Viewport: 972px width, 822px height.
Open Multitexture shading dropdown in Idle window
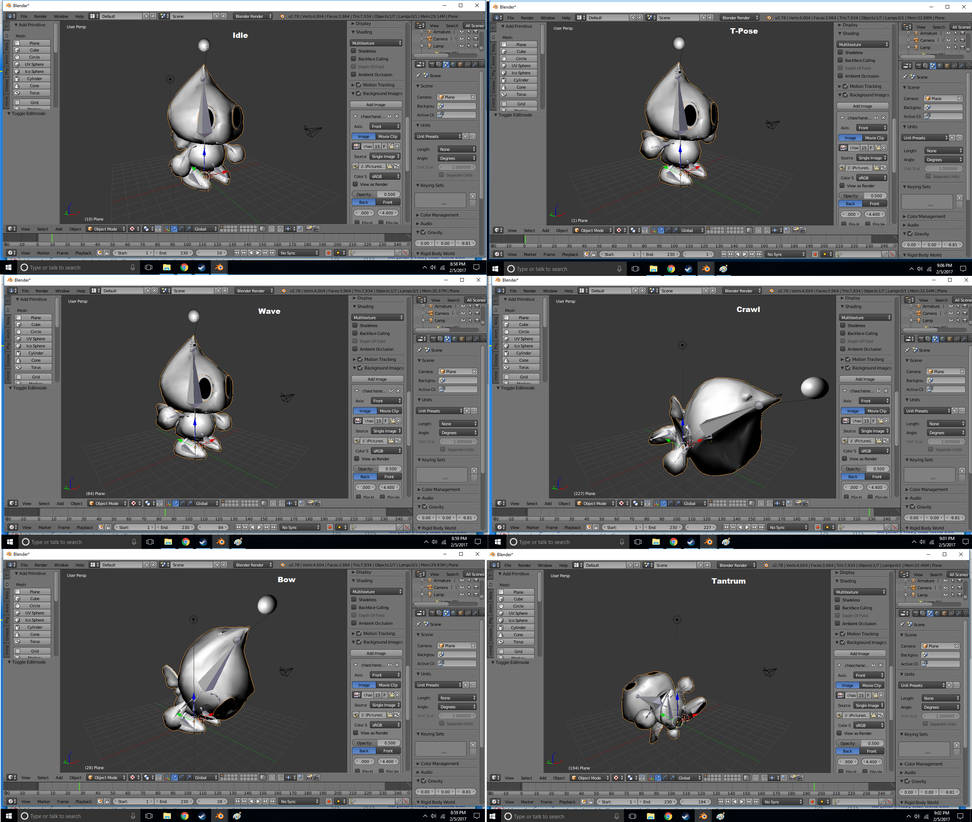pyautogui.click(x=377, y=43)
